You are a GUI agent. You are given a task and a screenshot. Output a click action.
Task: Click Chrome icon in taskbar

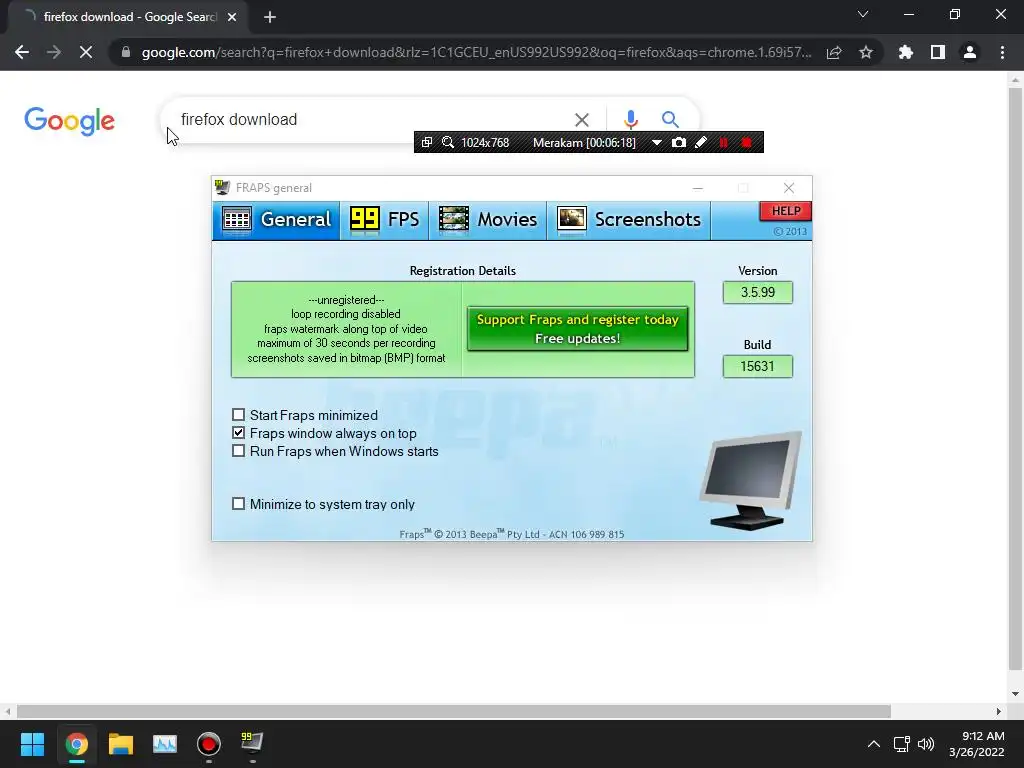[x=76, y=743]
